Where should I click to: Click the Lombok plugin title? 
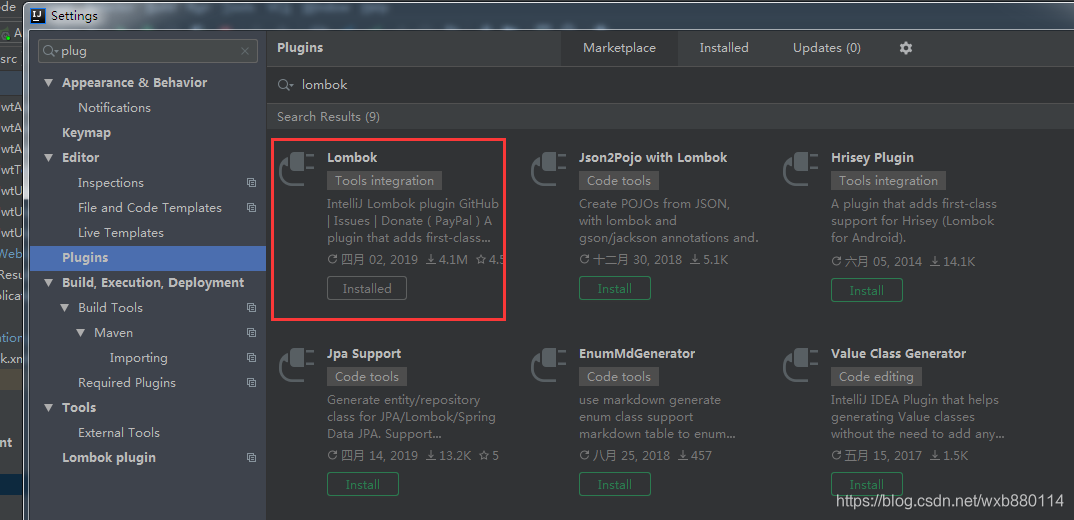[x=352, y=158]
